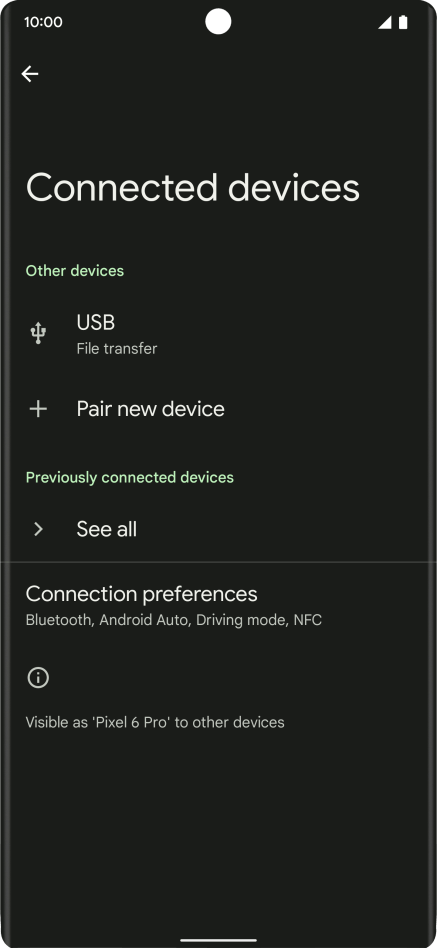Image resolution: width=437 pixels, height=948 pixels.
Task: Select Pair new device
Action: point(218,409)
